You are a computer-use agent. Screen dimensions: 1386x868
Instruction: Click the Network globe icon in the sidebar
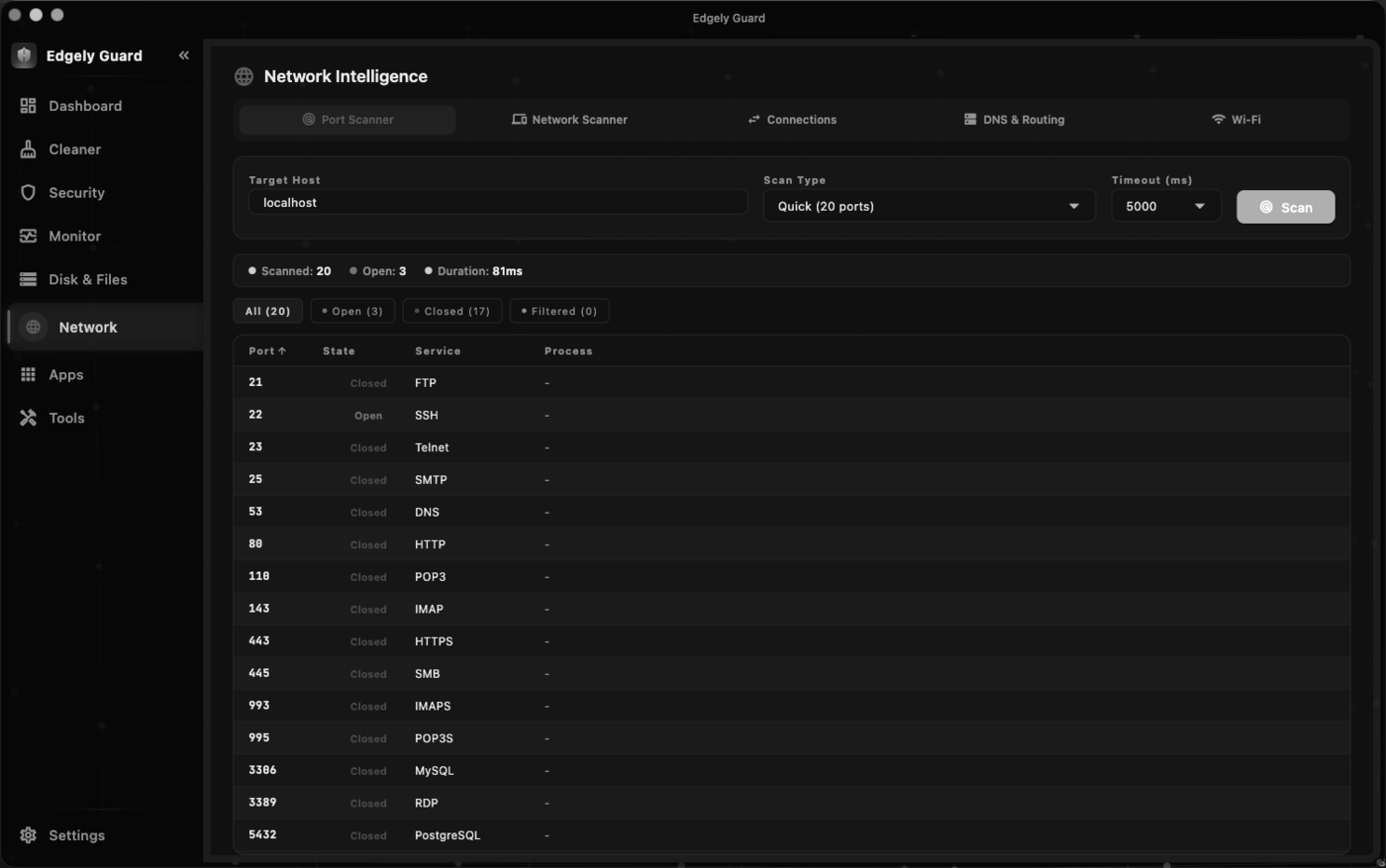tap(34, 328)
